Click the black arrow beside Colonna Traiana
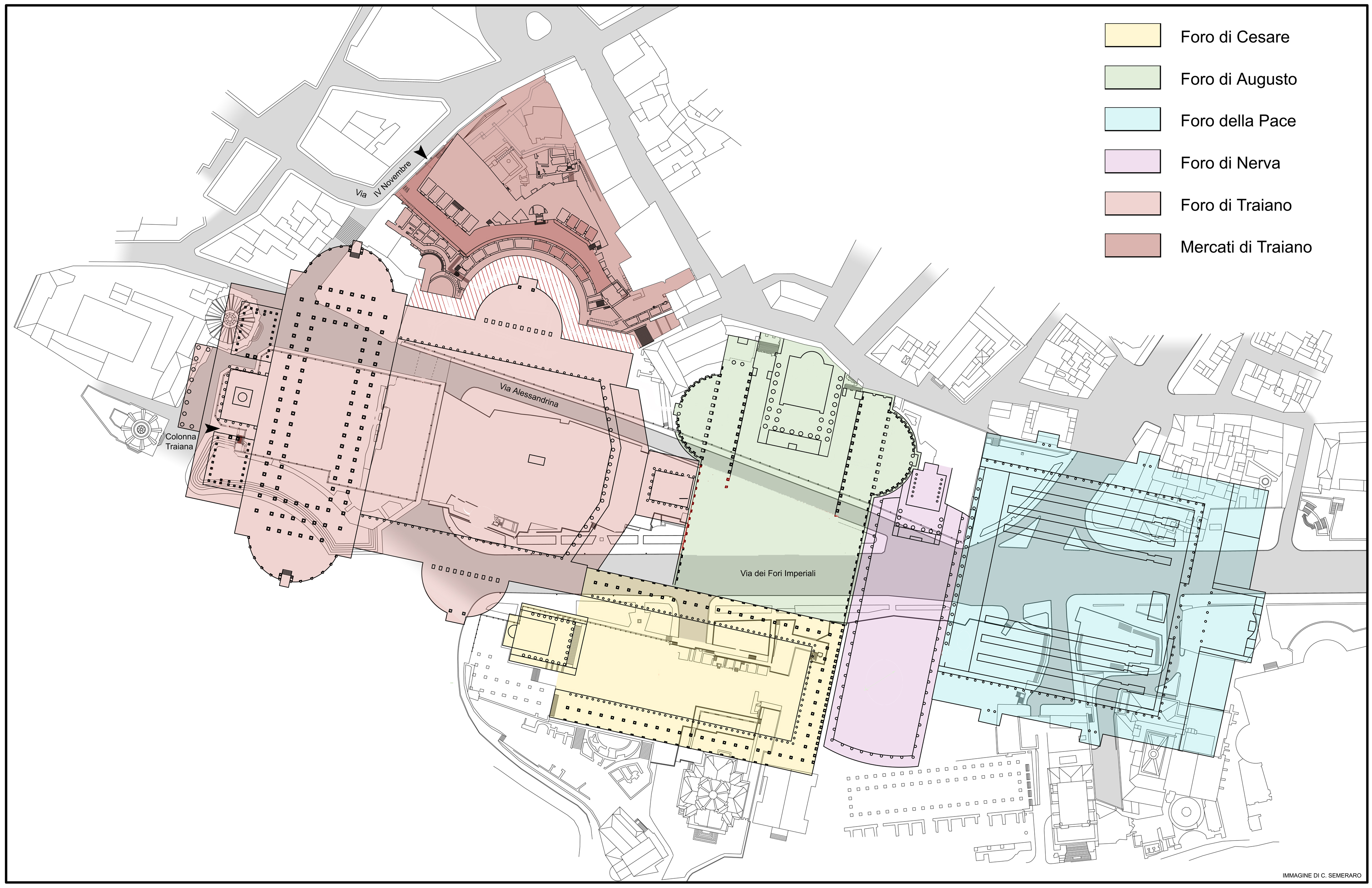 pyautogui.click(x=212, y=428)
